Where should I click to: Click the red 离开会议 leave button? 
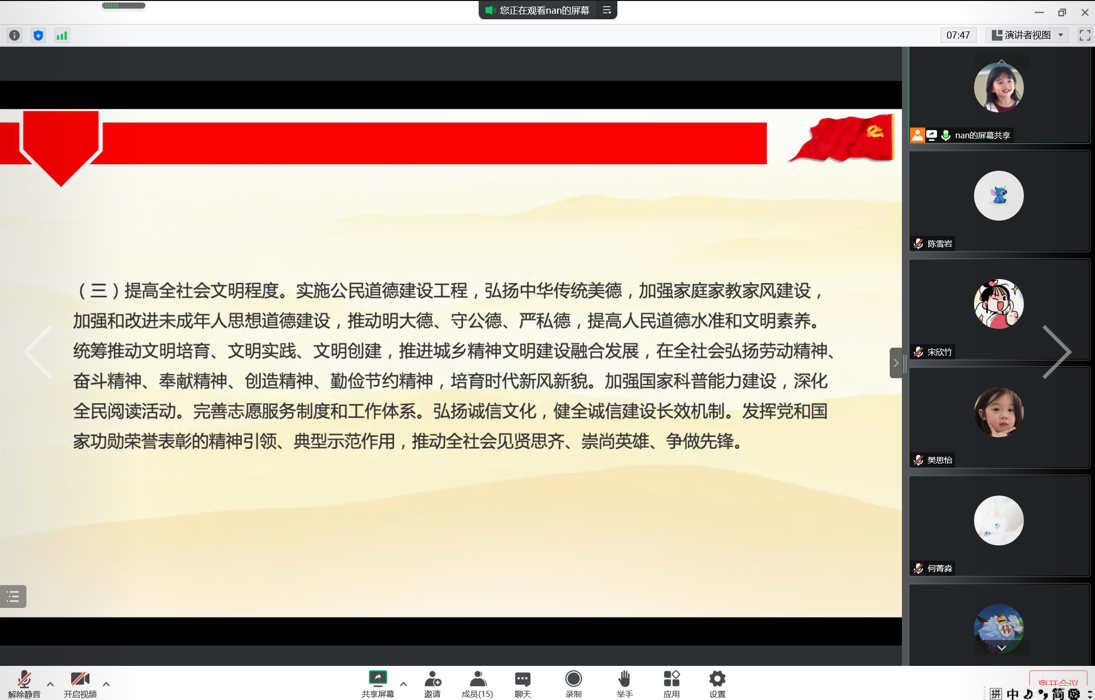pyautogui.click(x=1058, y=683)
